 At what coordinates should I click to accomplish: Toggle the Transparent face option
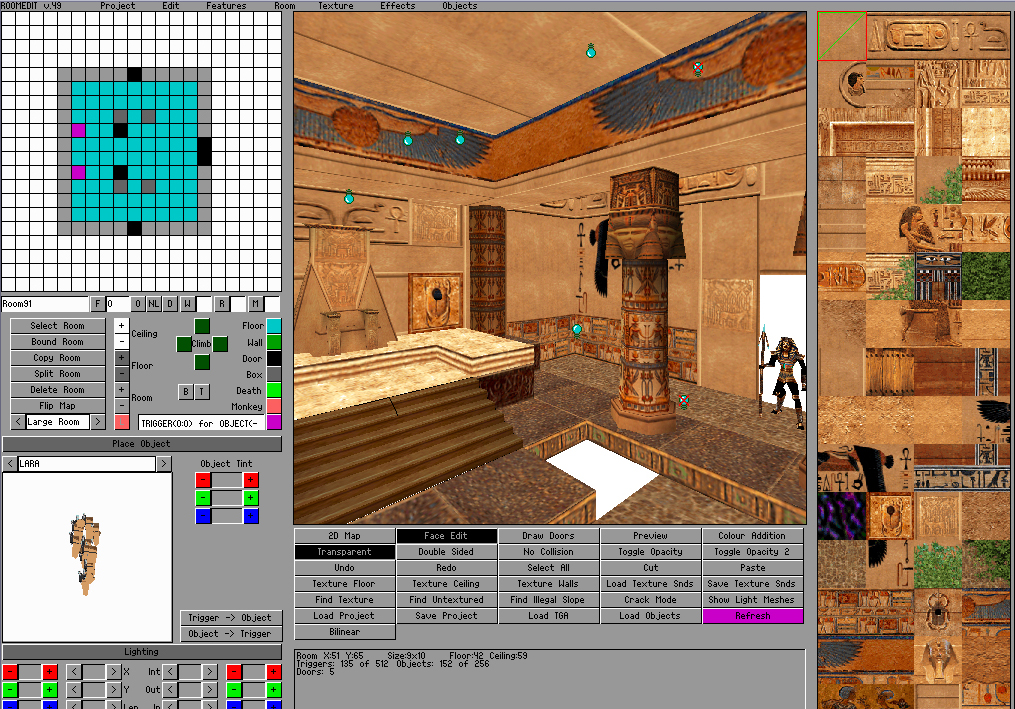(344, 552)
